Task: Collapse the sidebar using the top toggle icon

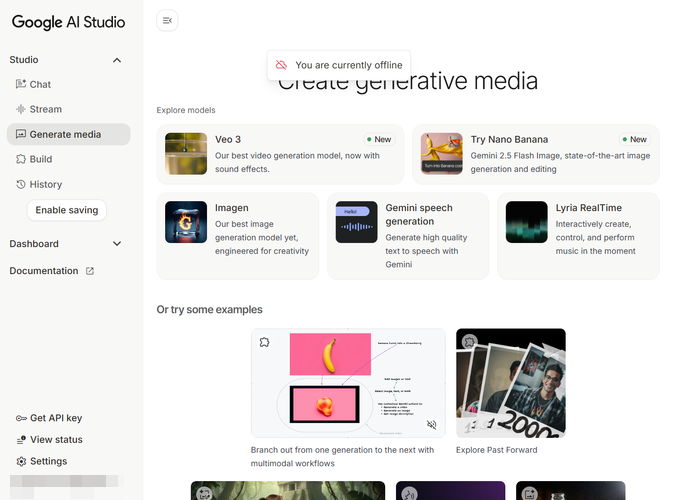Action: tap(168, 20)
